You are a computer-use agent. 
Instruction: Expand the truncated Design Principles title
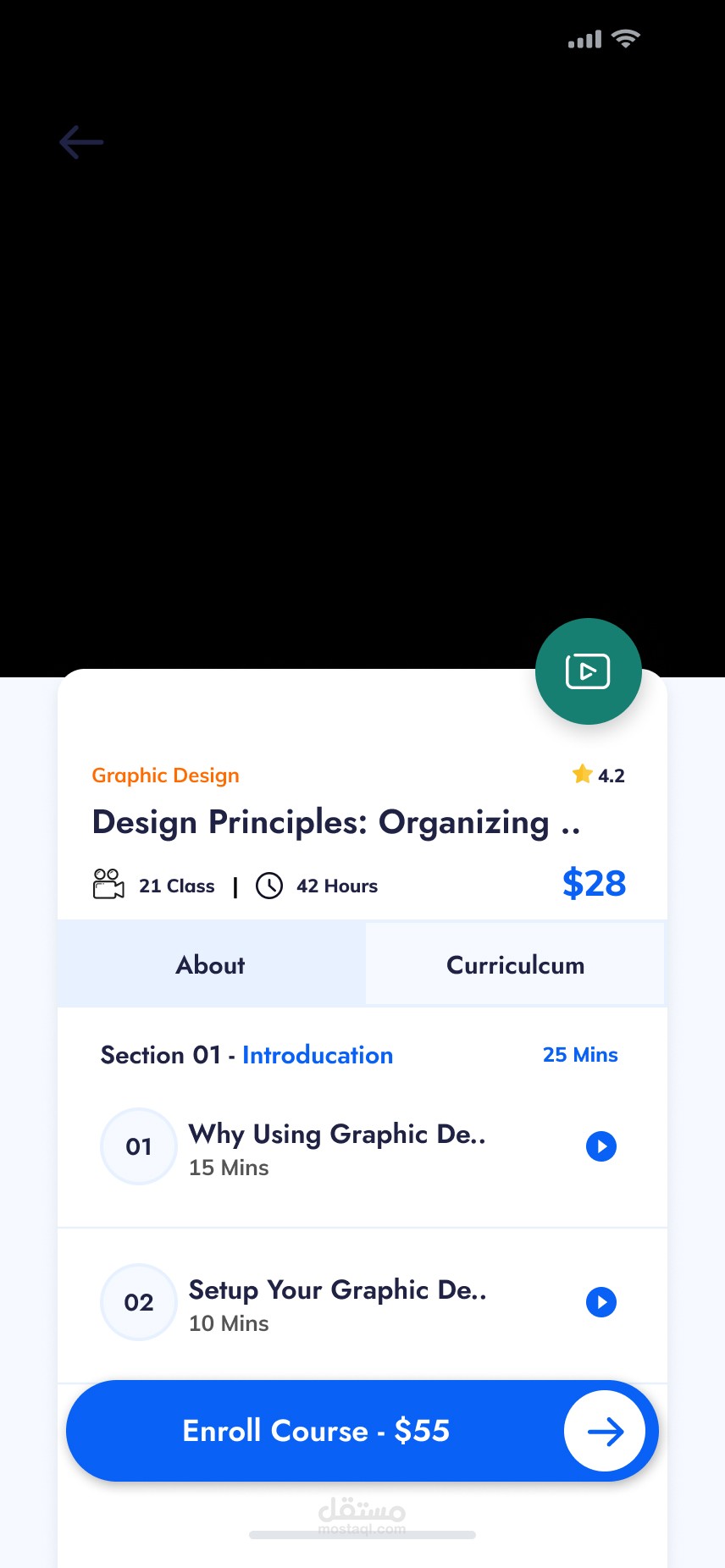pyautogui.click(x=336, y=822)
